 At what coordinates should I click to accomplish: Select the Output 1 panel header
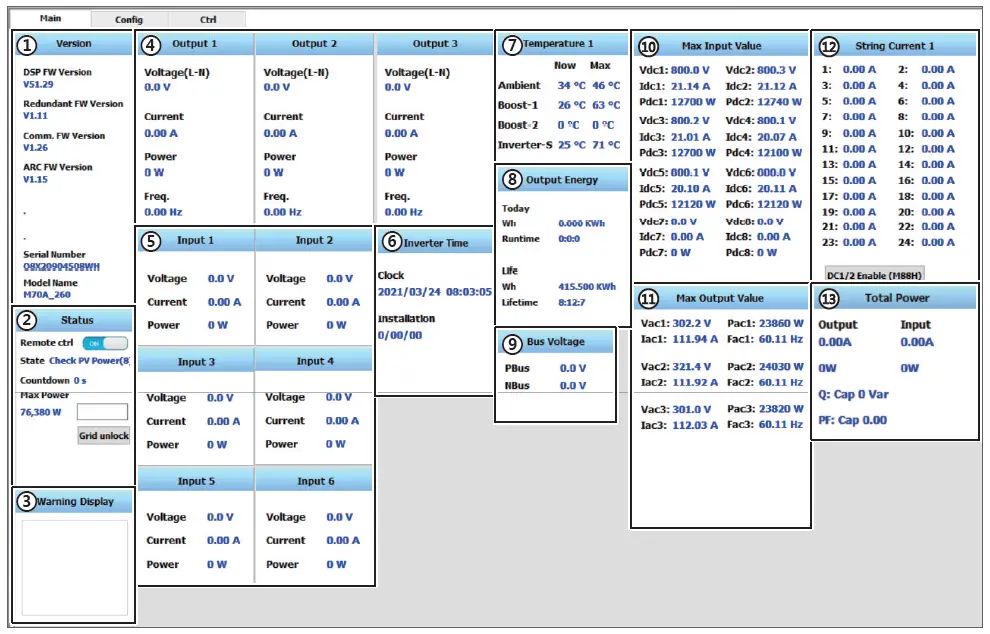194,44
